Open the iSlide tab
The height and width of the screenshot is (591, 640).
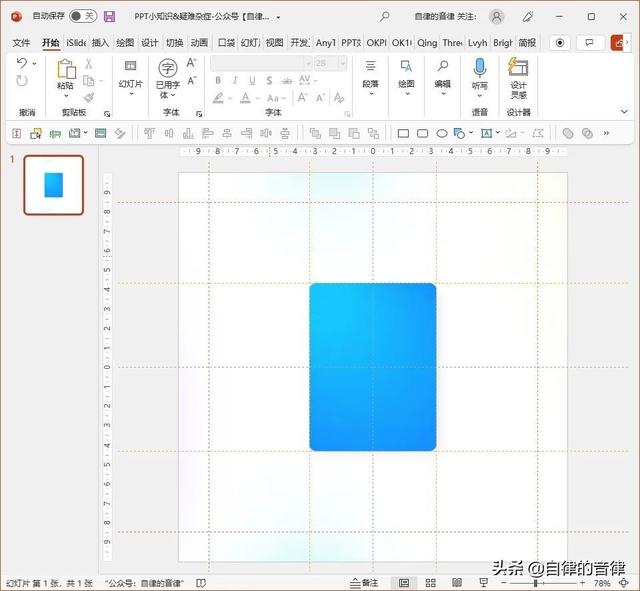click(76, 42)
